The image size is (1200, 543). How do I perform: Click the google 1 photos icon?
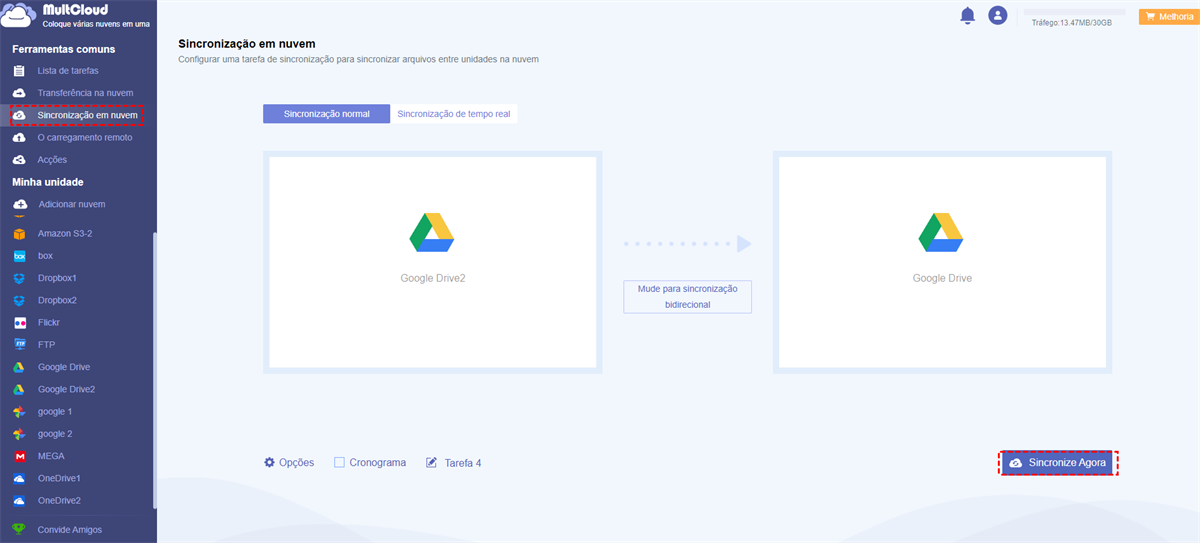point(19,412)
